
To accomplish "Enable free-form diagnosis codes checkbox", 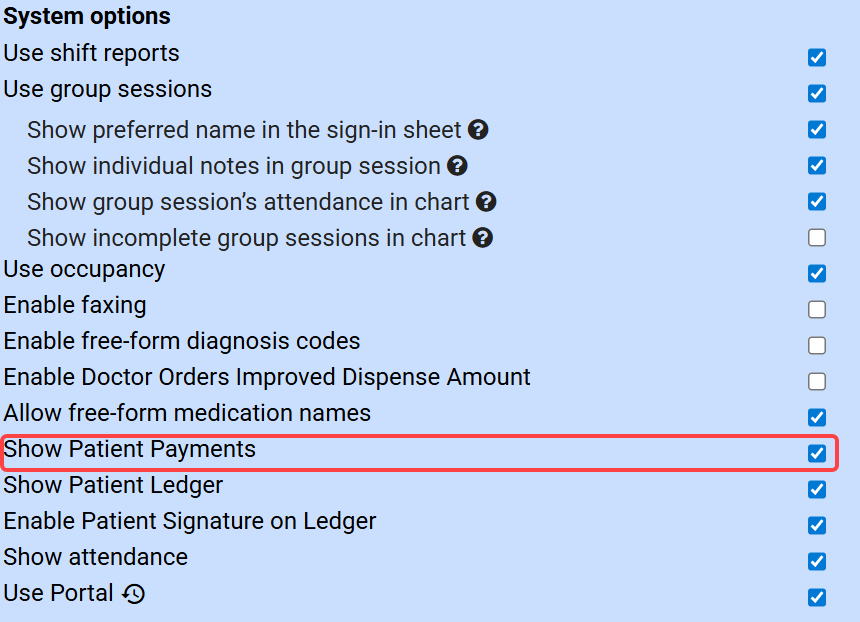I will point(817,345).
